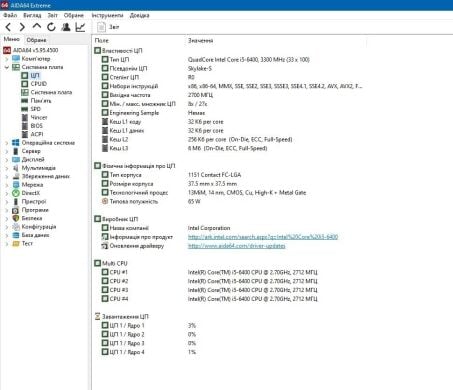The image size is (453, 390).
Task: Go back with the left arrow toolbar icon
Action: click(x=9, y=27)
